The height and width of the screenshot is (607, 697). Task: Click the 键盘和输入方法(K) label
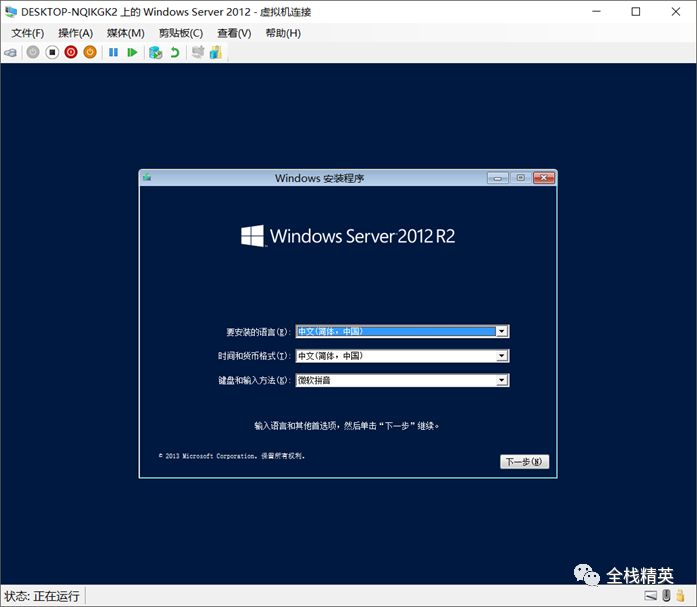point(254,380)
